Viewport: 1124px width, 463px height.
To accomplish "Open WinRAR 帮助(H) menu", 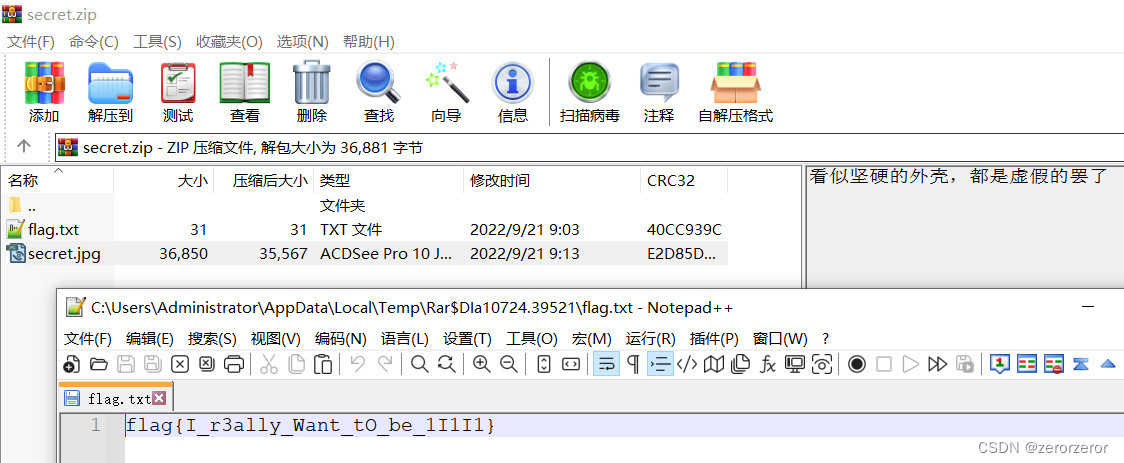I will (368, 42).
